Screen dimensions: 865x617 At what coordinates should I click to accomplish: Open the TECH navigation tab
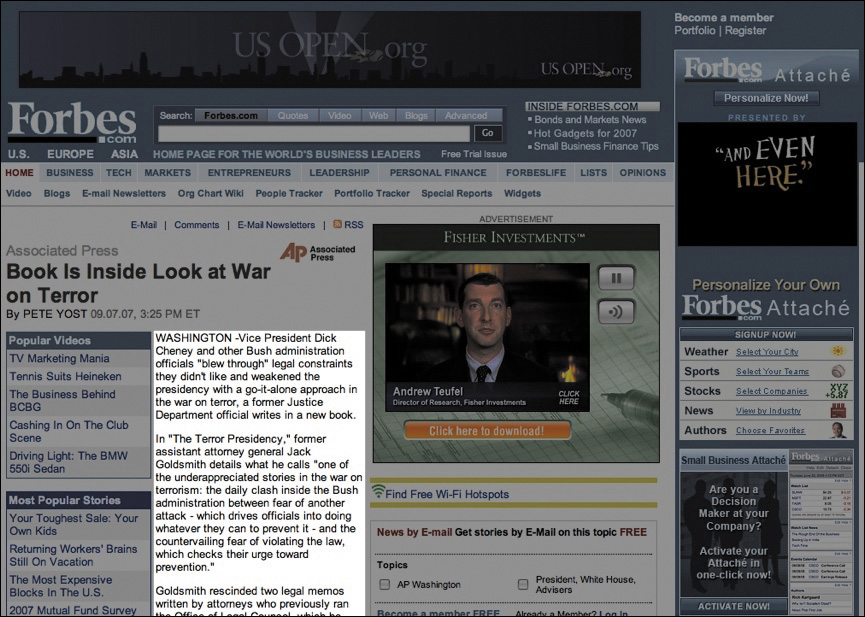pyautogui.click(x=119, y=173)
